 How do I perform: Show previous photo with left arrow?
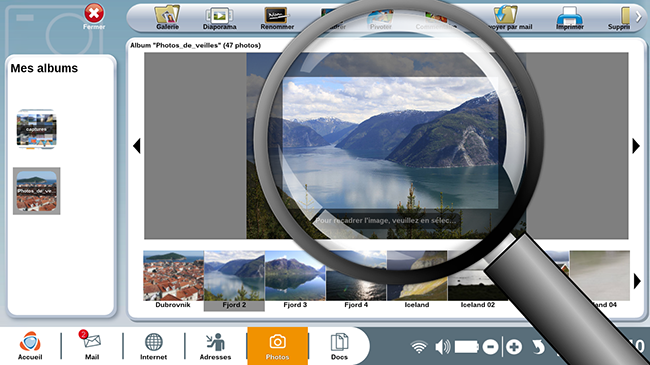136,146
